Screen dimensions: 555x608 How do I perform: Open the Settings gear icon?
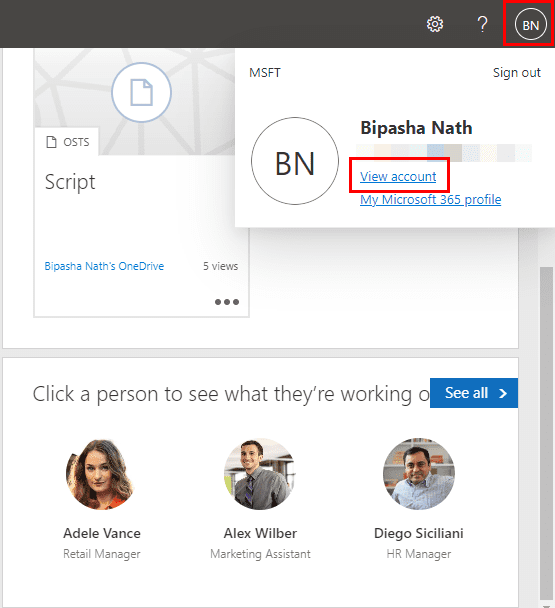(x=435, y=24)
